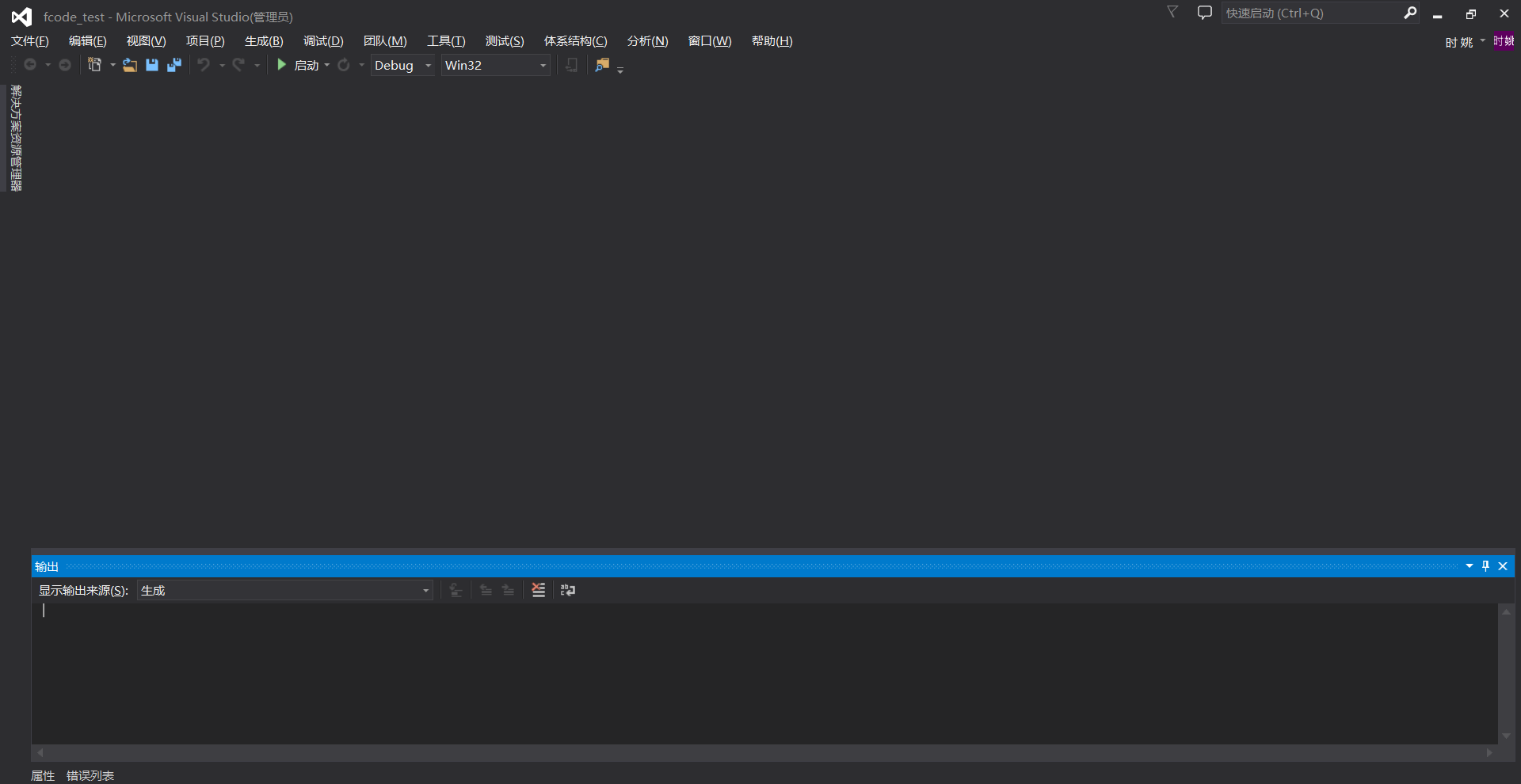Click the navigate backward arrow icon
Viewport: 1521px width, 784px height.
tap(30, 65)
